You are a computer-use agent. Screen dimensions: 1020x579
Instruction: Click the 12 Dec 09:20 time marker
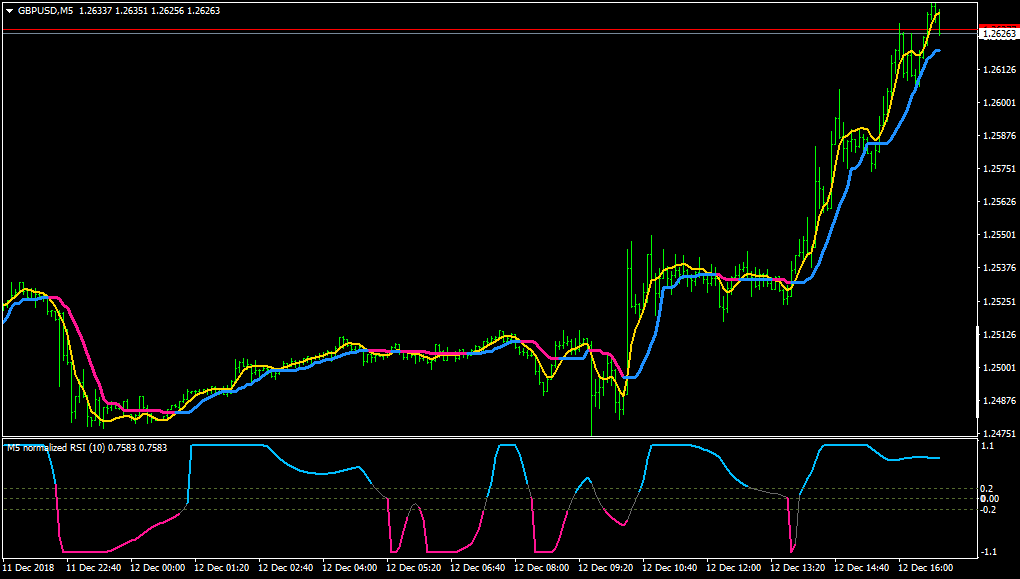tap(605, 568)
